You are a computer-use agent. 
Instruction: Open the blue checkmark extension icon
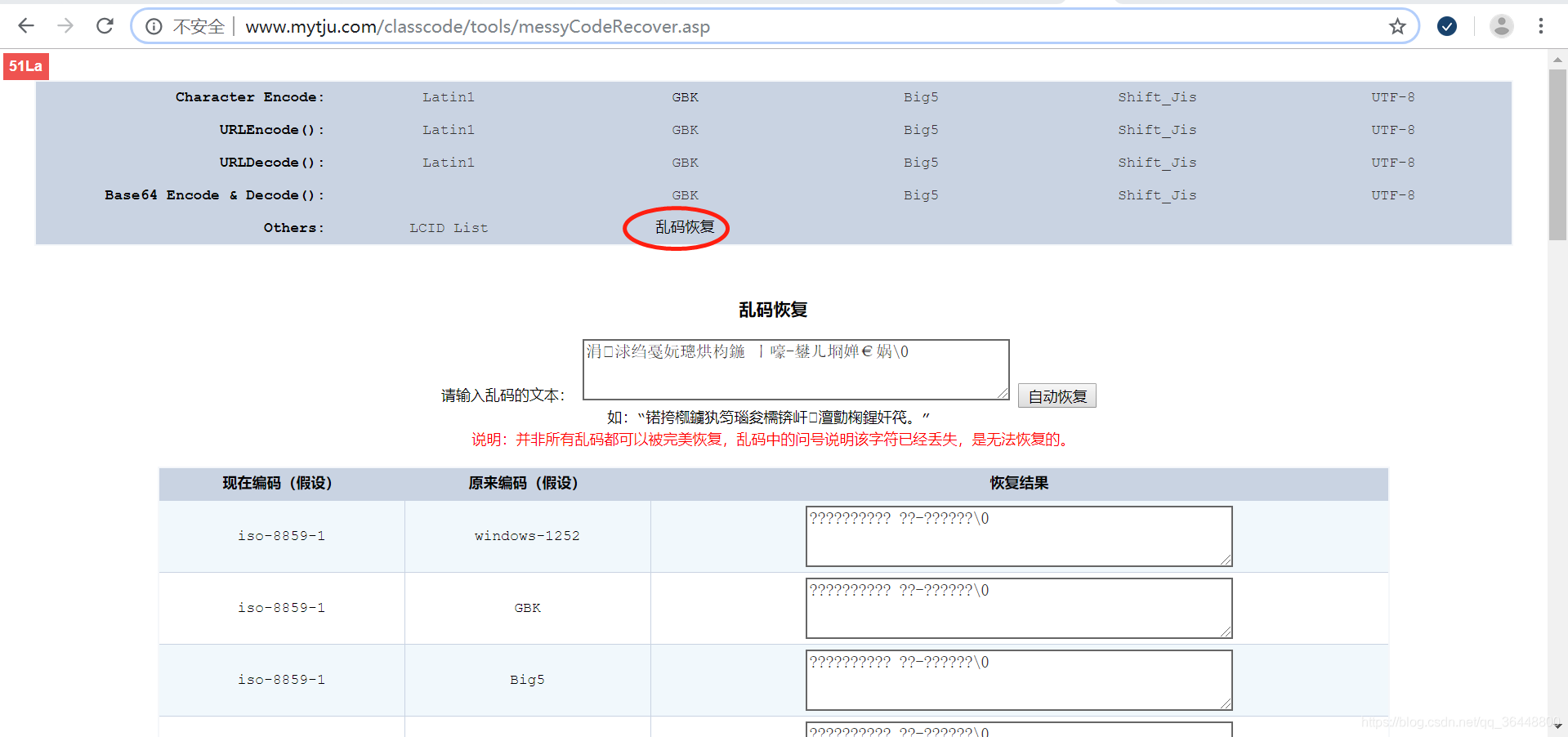point(1446,25)
